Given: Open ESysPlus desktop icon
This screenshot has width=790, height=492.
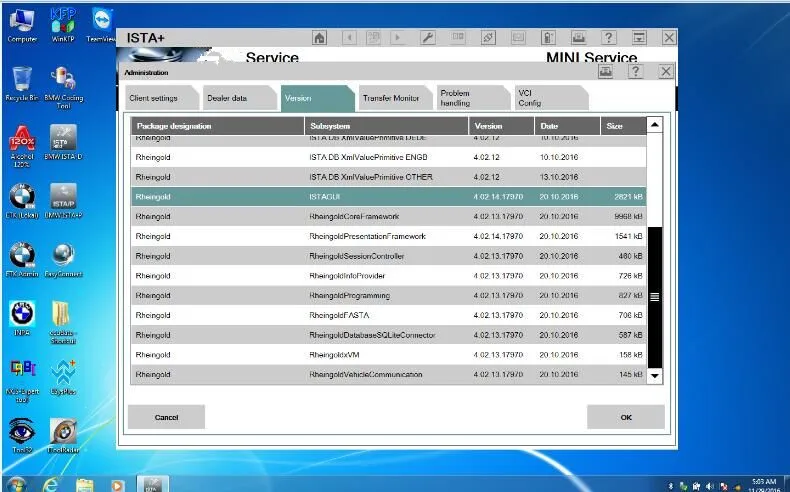Looking at the screenshot, I should [x=63, y=377].
